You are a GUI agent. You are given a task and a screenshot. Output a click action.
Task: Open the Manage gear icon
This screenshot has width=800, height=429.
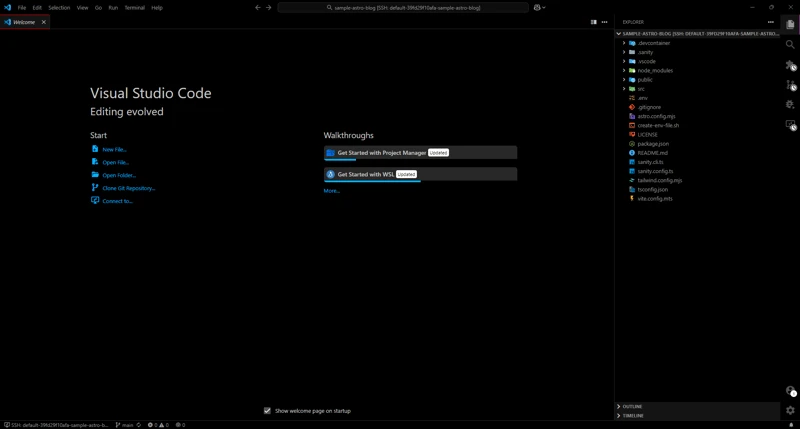coord(790,410)
